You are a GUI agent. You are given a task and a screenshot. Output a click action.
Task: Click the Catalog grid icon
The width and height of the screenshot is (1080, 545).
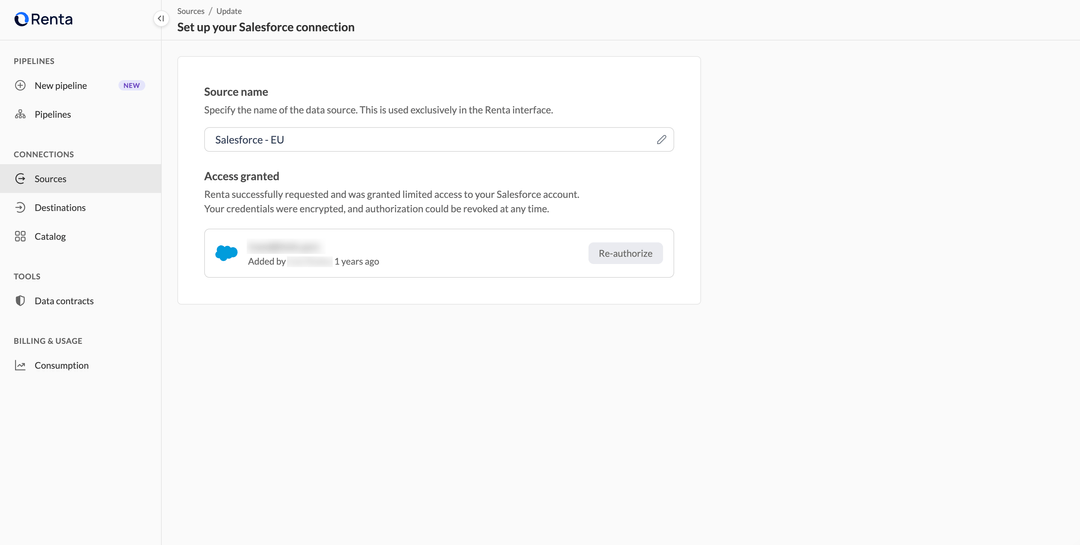point(20,236)
